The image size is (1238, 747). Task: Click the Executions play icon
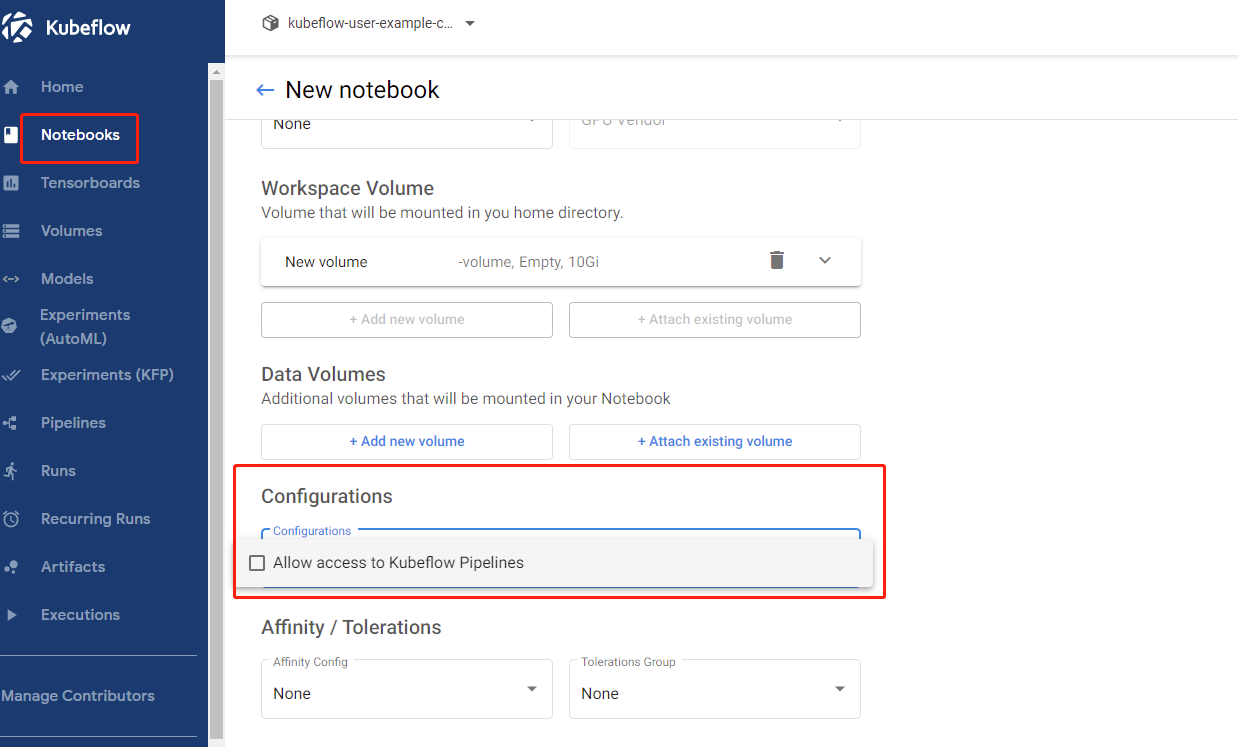click(x=11, y=615)
